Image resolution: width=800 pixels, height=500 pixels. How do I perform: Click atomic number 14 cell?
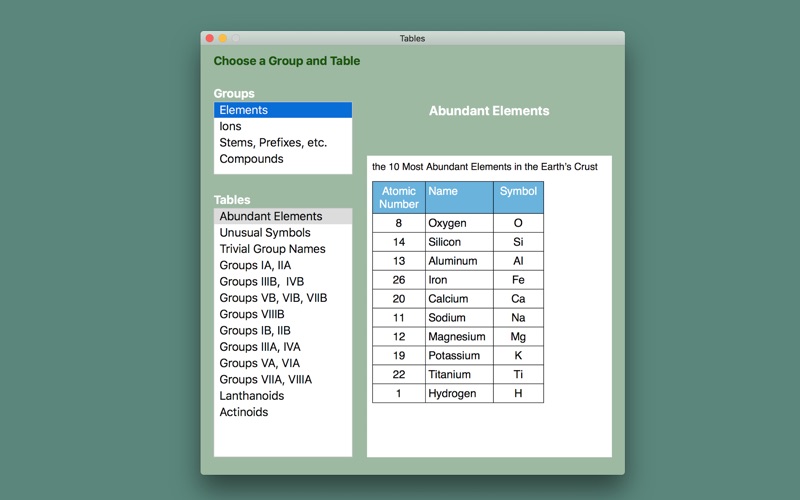point(399,242)
